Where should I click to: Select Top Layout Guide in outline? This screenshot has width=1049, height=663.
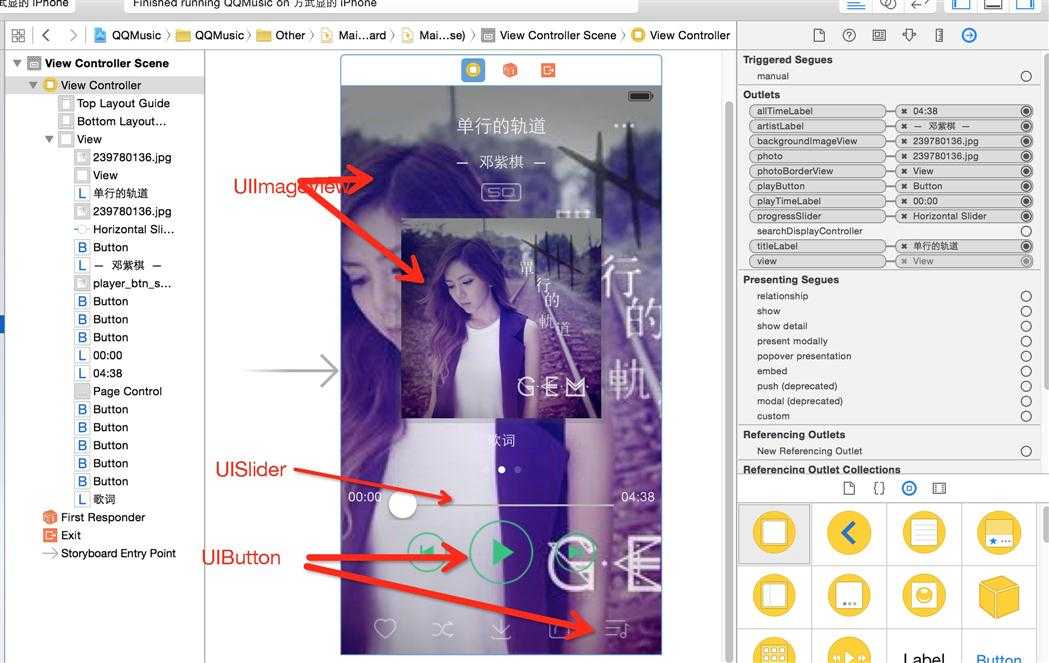pos(114,103)
